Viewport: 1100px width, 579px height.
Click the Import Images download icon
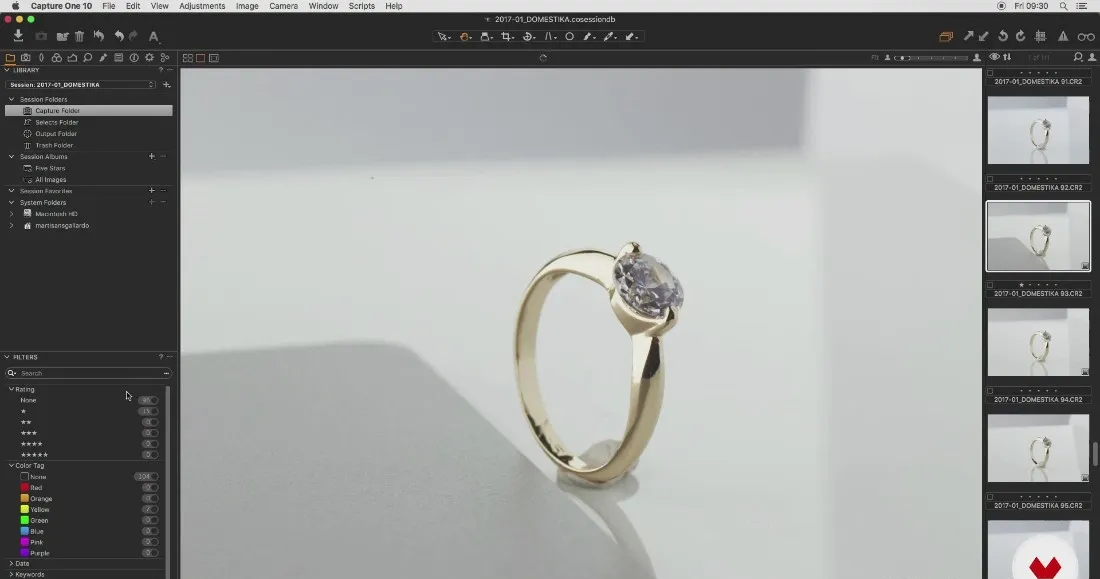coord(18,36)
